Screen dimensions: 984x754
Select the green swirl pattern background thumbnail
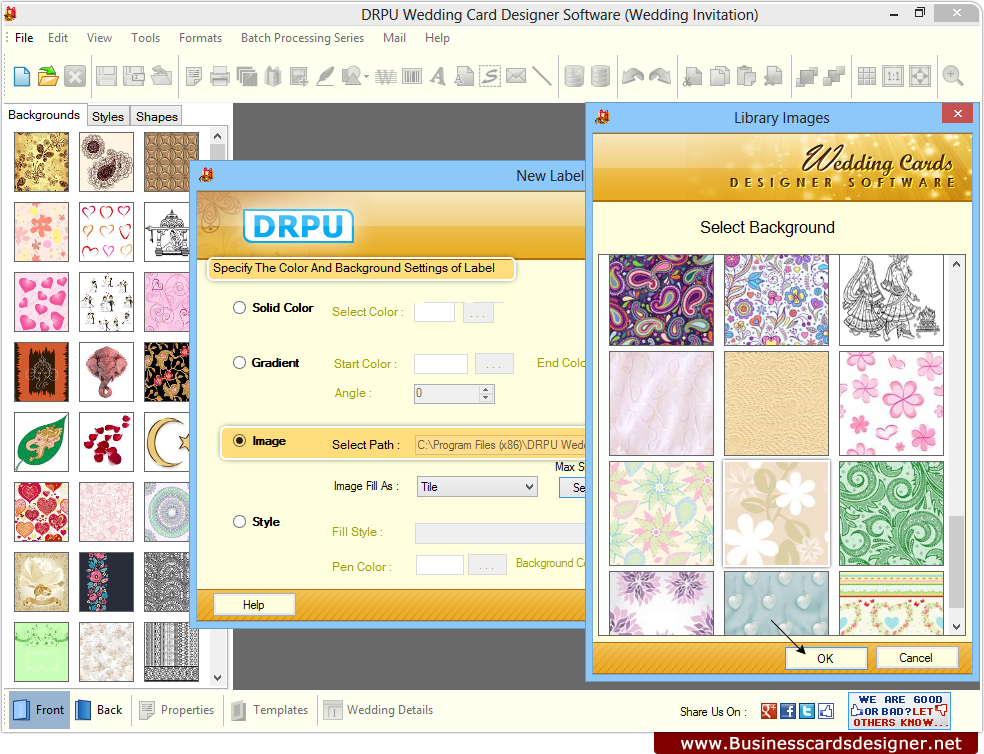coord(891,514)
